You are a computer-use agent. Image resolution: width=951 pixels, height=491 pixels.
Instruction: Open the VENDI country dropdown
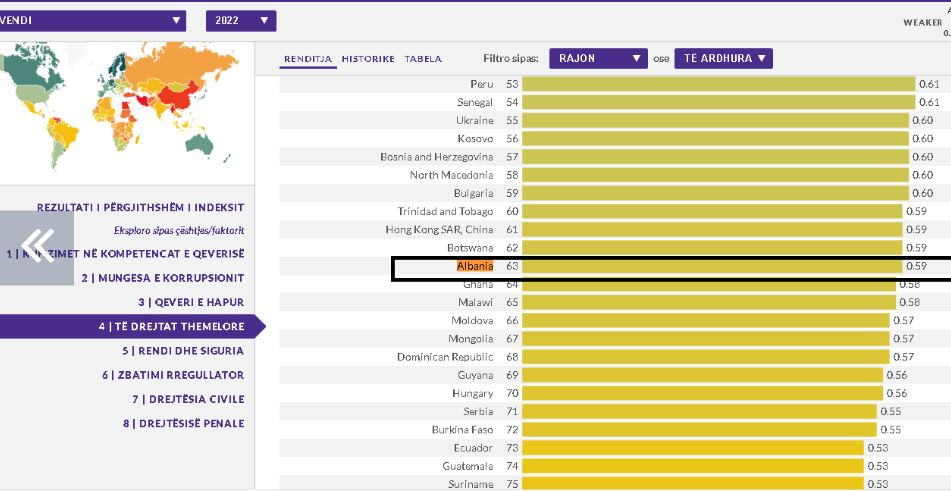[x=94, y=20]
